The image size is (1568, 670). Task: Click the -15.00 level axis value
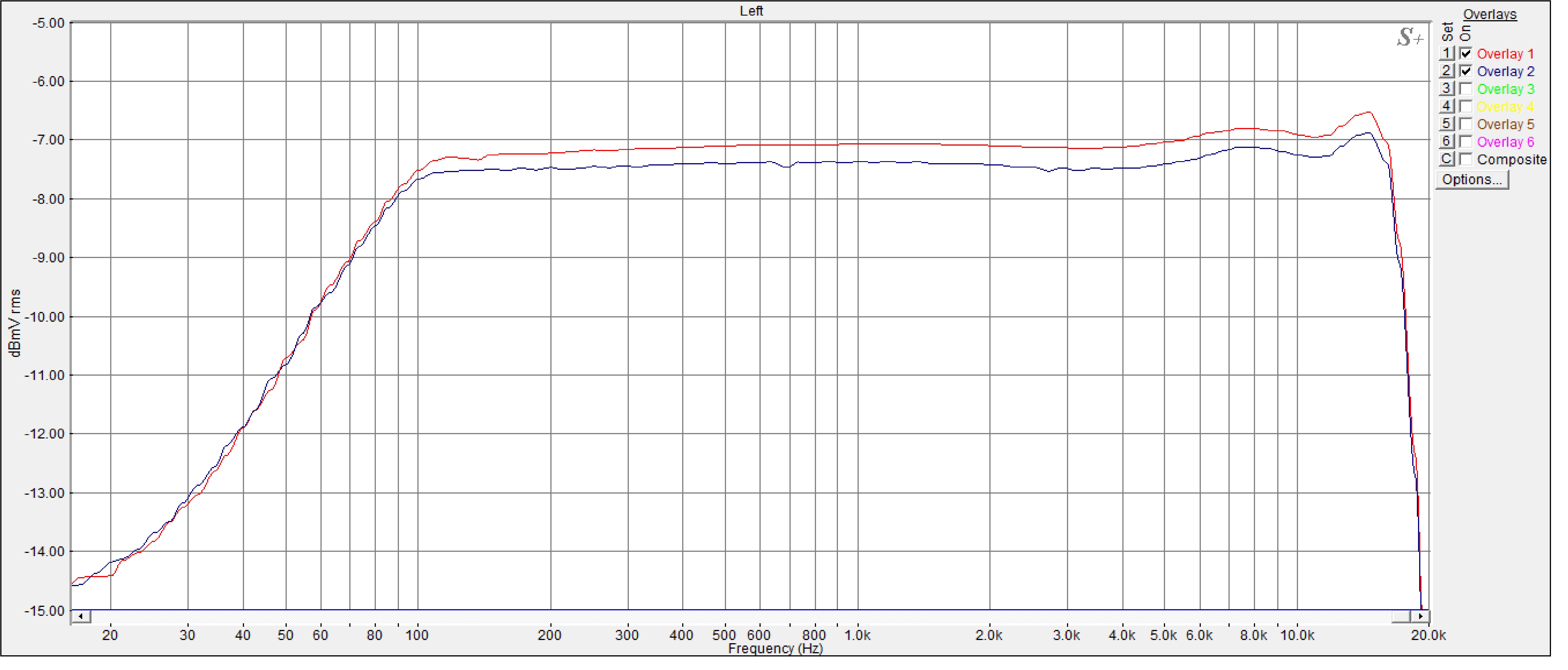click(x=44, y=611)
